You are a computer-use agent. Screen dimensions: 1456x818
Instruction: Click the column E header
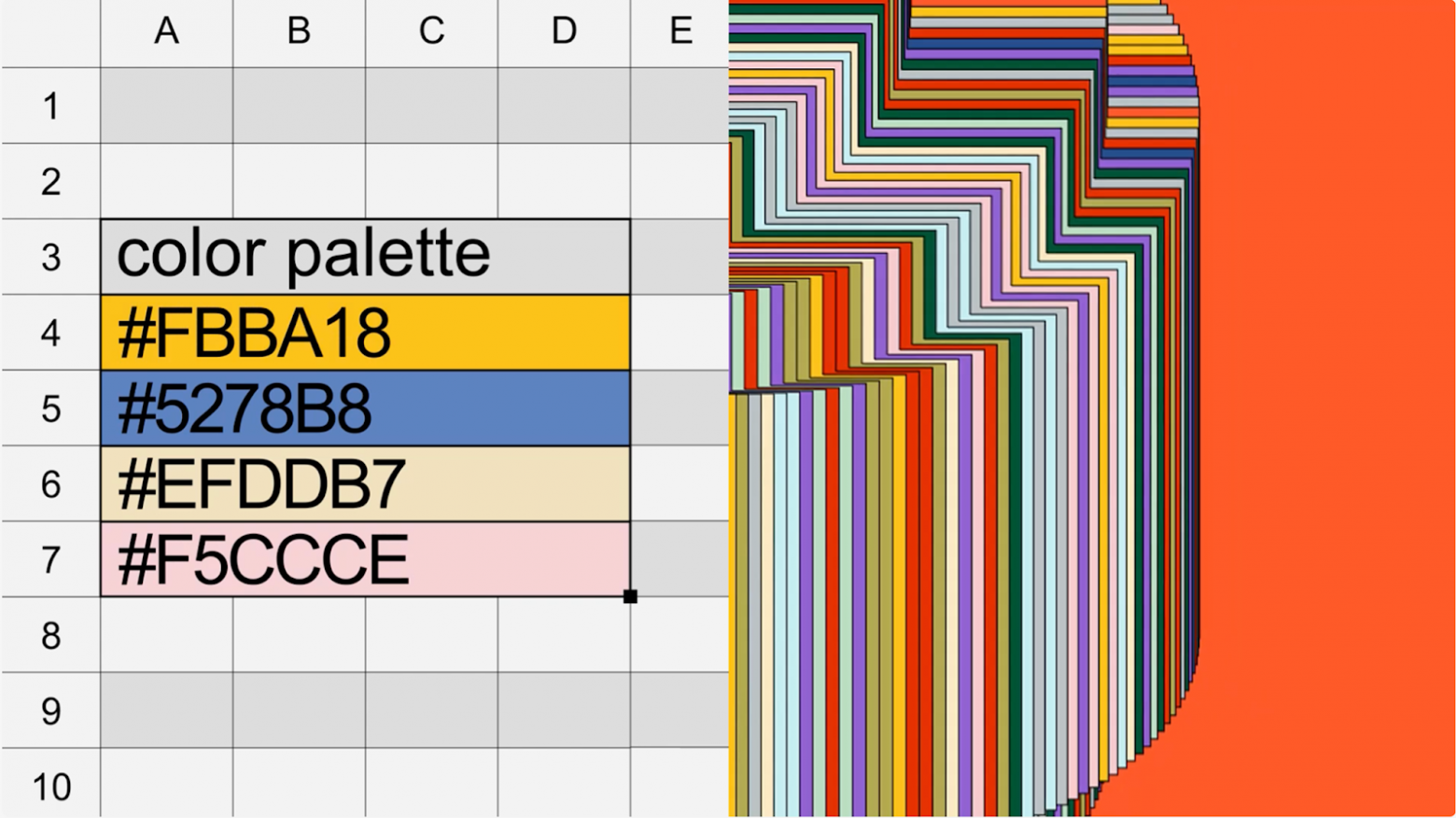679,32
